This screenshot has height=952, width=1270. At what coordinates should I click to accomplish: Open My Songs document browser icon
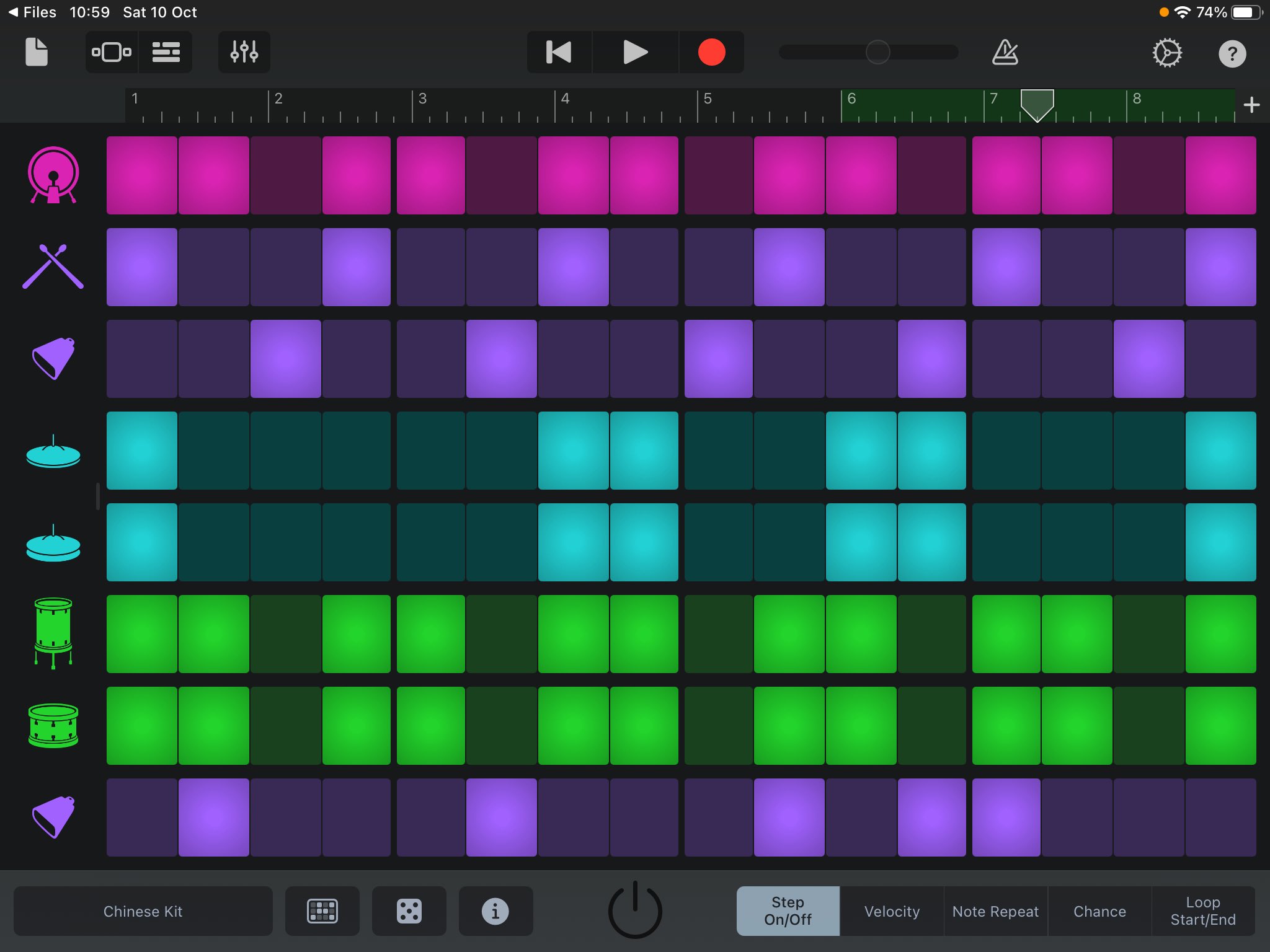click(x=37, y=52)
